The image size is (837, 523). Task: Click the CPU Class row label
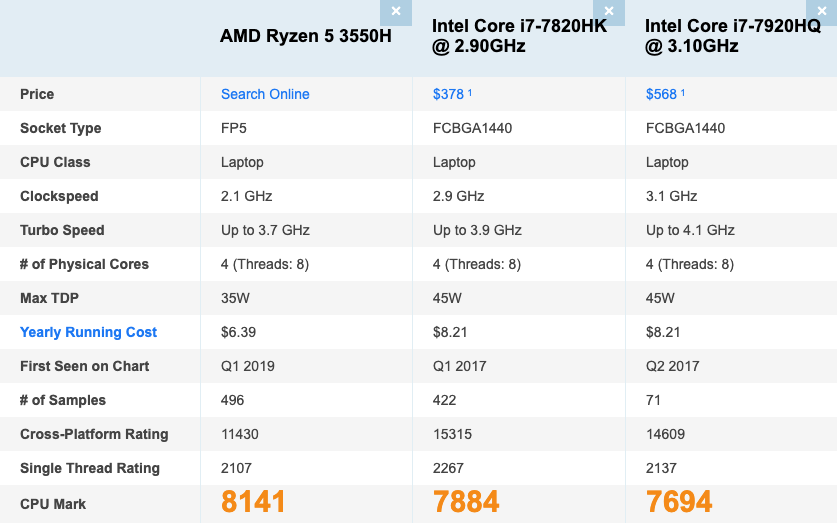tap(55, 162)
